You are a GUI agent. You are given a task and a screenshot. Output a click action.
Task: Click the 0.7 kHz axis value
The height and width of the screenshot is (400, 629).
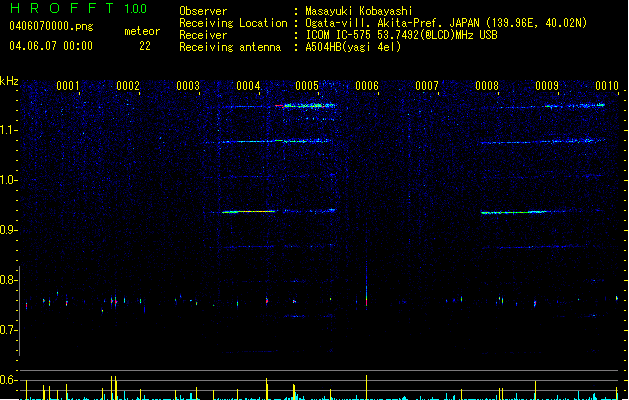tap(8, 330)
